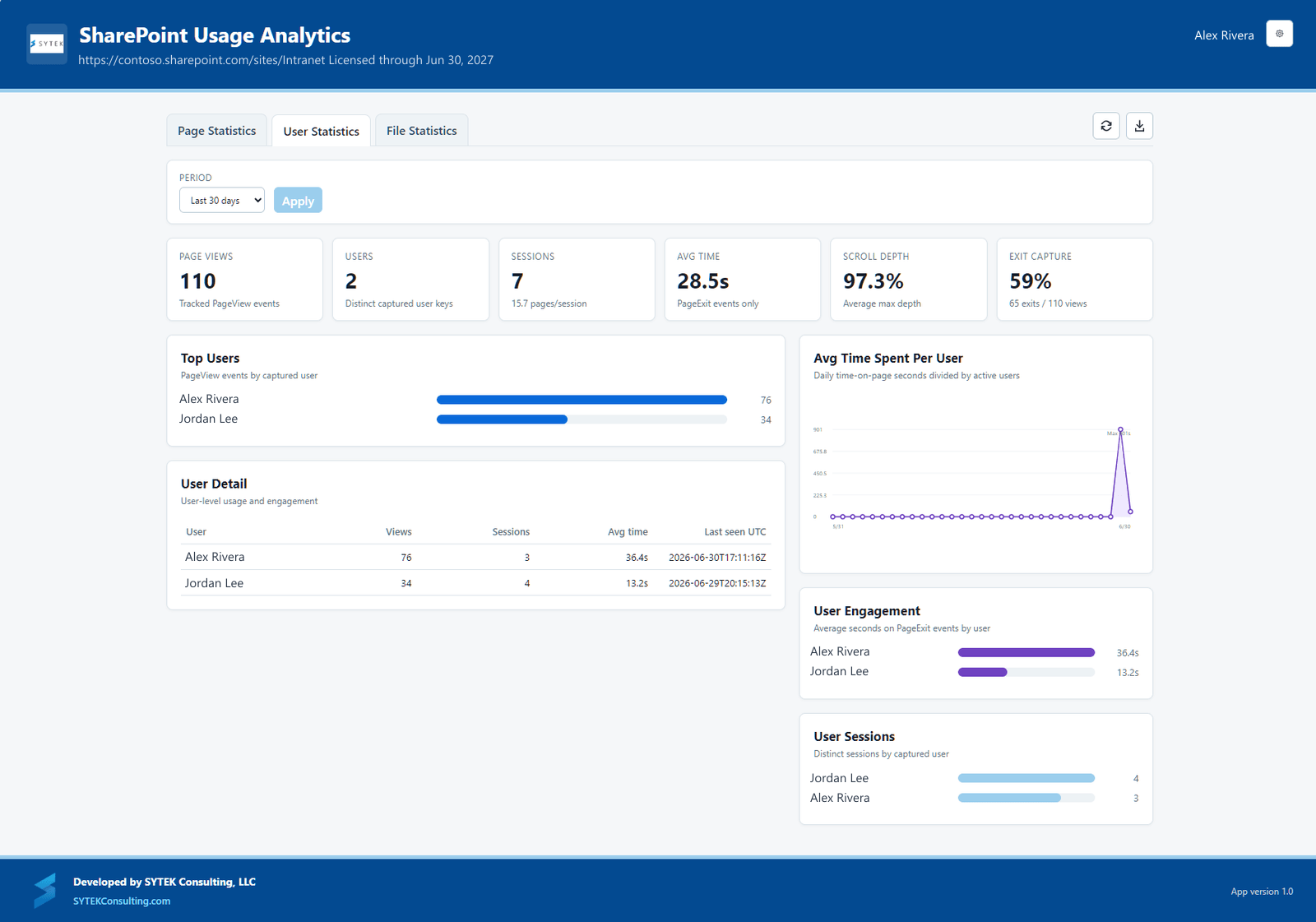Click the Views column header
The image size is (1316, 922).
click(x=399, y=532)
